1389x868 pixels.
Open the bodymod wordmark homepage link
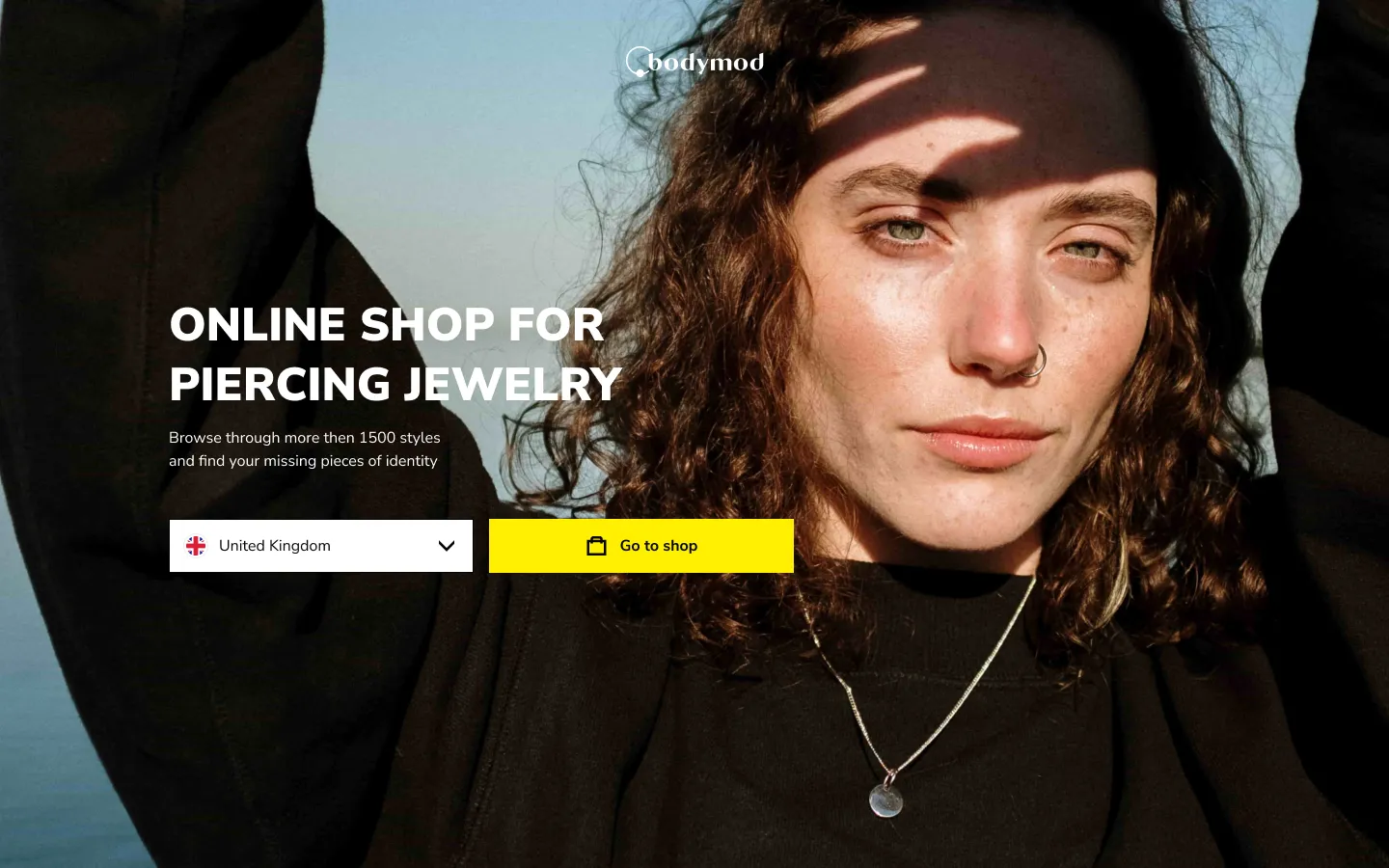706,63
